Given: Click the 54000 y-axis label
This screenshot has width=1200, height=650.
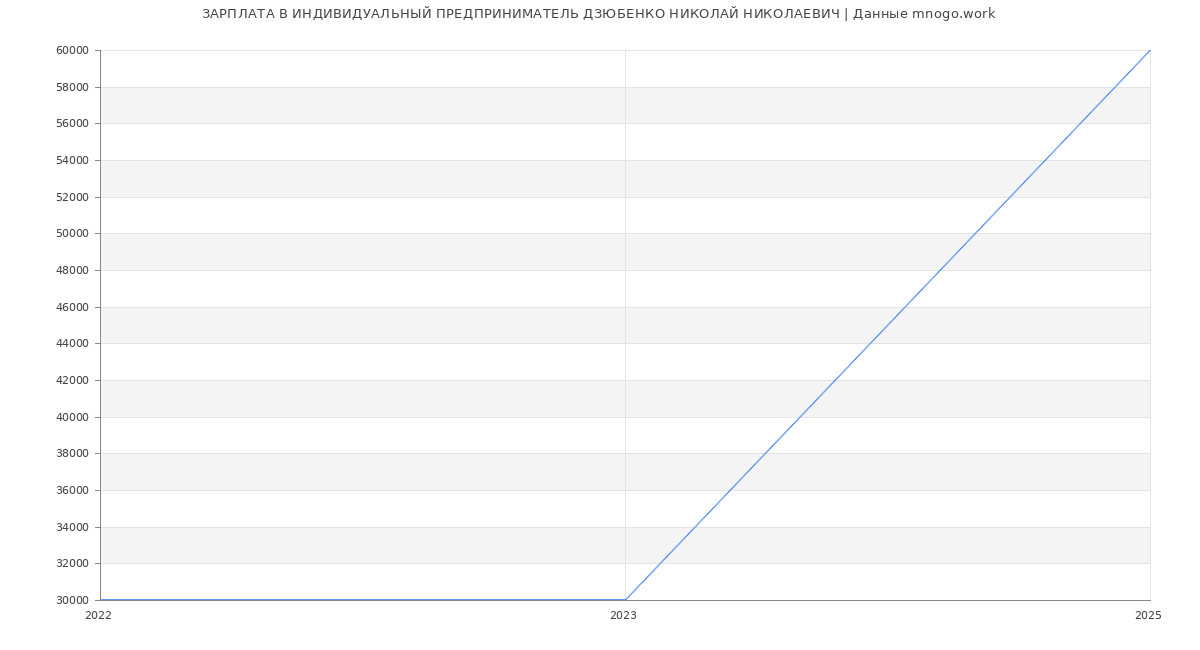Looking at the screenshot, I should coord(72,161).
